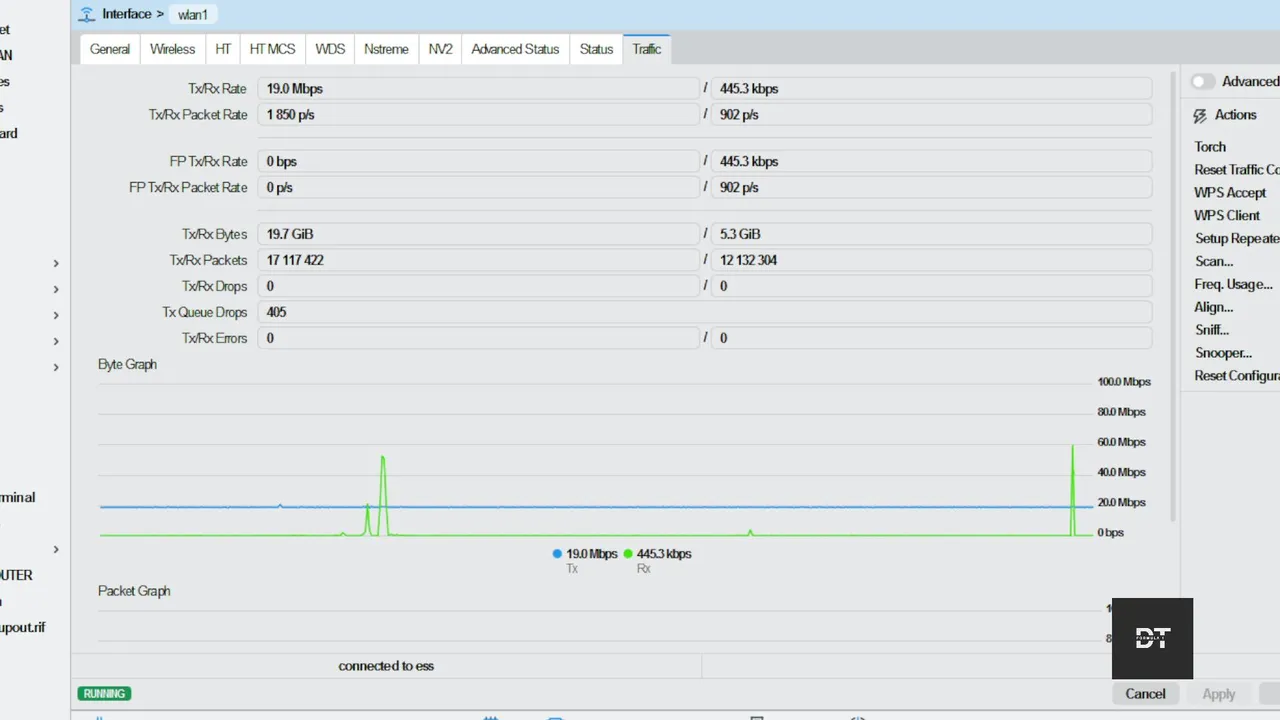Open the Sniff... action
This screenshot has width=1280, height=720.
(1212, 331)
